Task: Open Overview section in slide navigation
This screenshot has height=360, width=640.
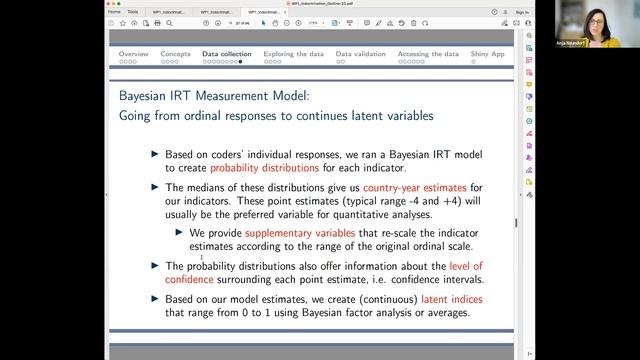Action: [133, 54]
